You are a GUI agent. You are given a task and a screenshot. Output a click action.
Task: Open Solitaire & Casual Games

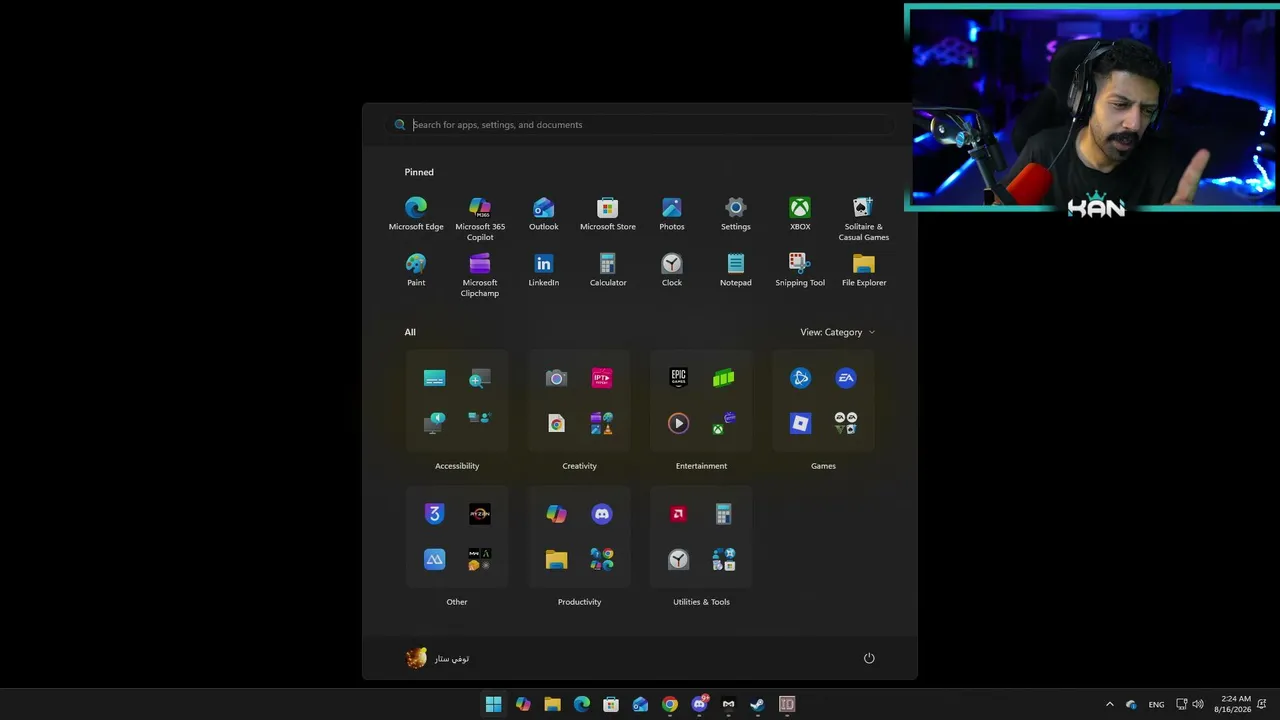tap(864, 219)
